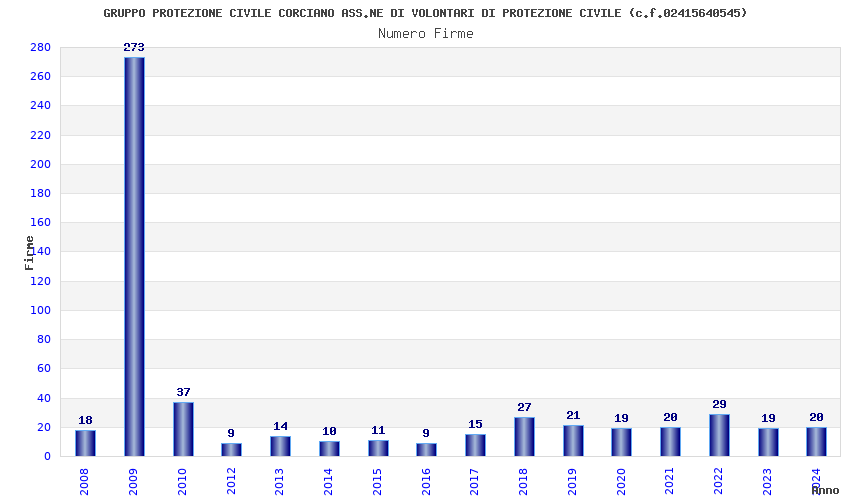
Task: Click the x-axis year 2012
Action: point(231,482)
